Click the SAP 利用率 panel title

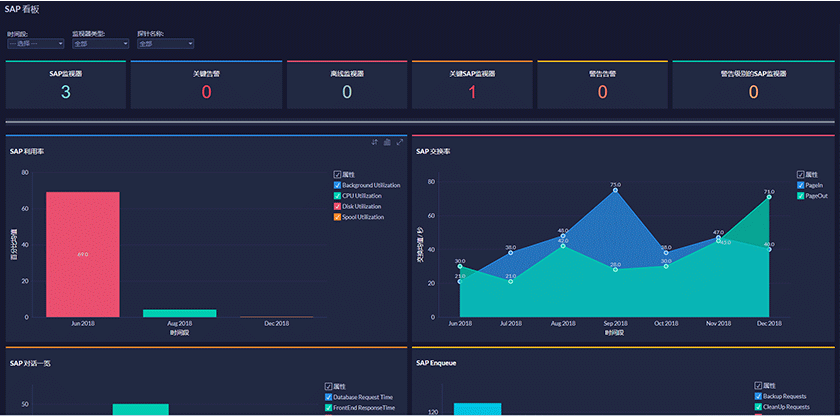[27, 152]
